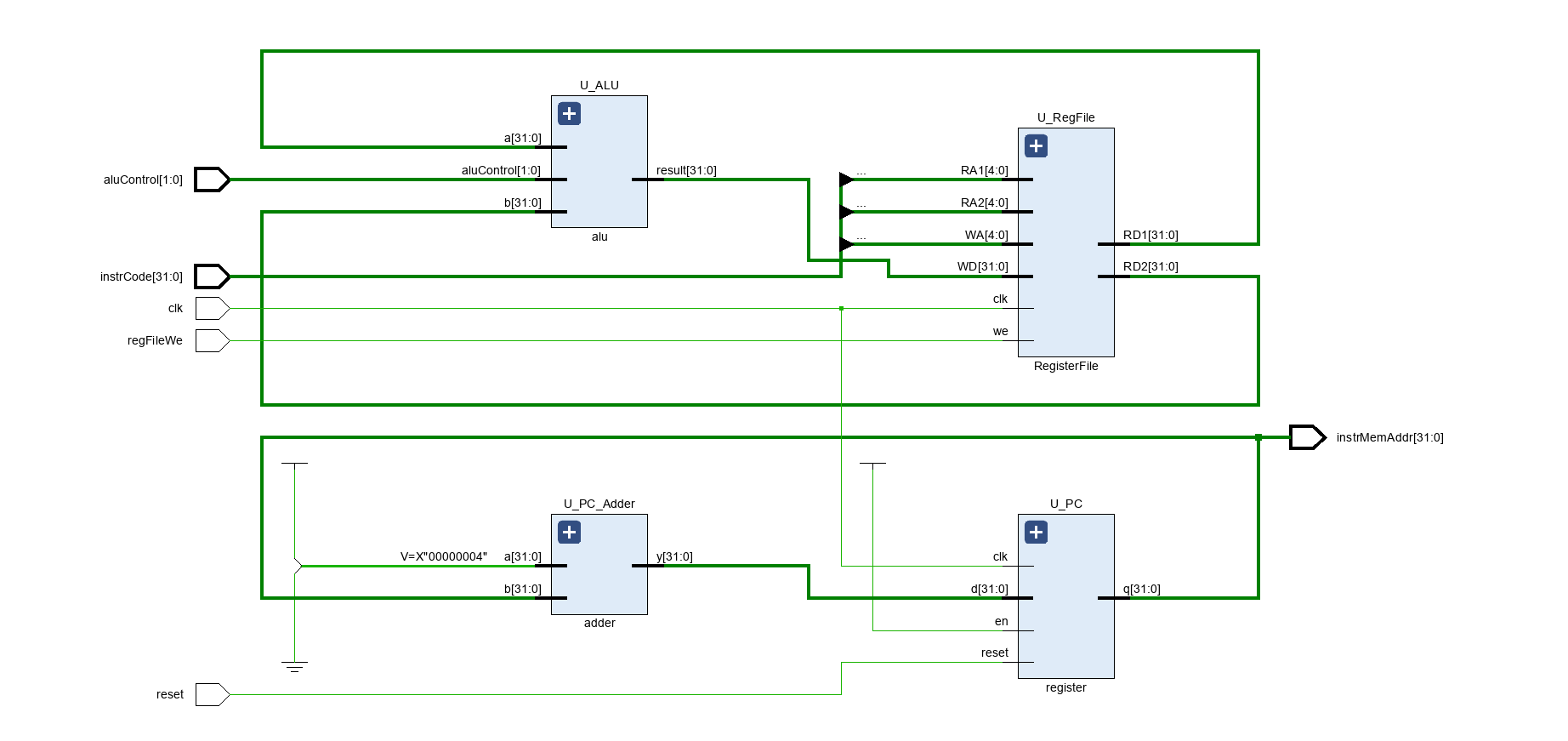Click the adder module name label
1568x741 pixels.
pos(599,623)
